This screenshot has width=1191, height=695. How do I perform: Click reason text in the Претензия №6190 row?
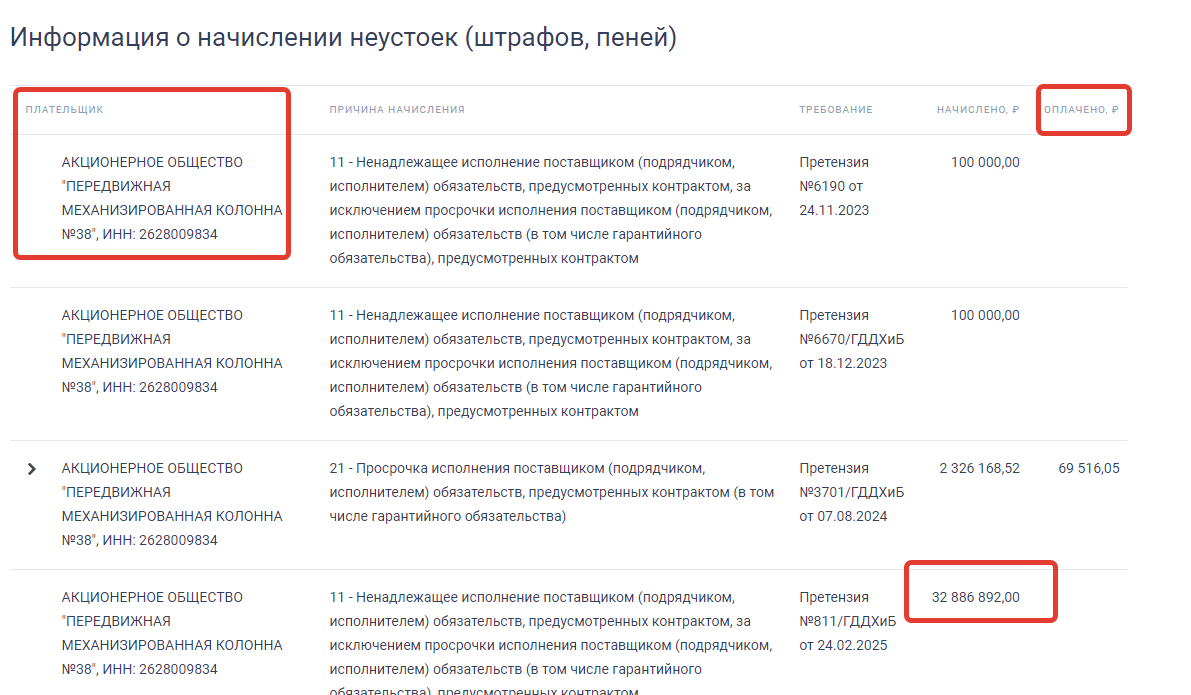point(551,210)
